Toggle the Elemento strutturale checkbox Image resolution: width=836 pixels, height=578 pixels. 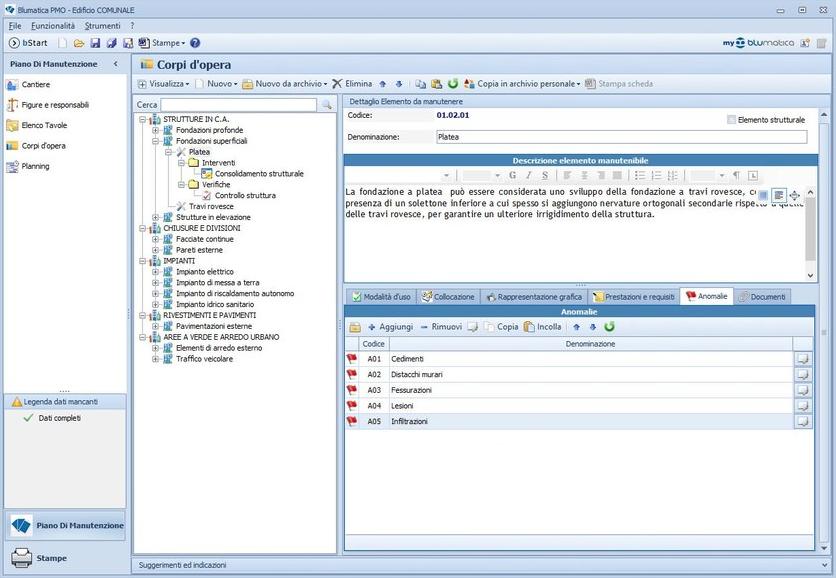tap(730, 119)
